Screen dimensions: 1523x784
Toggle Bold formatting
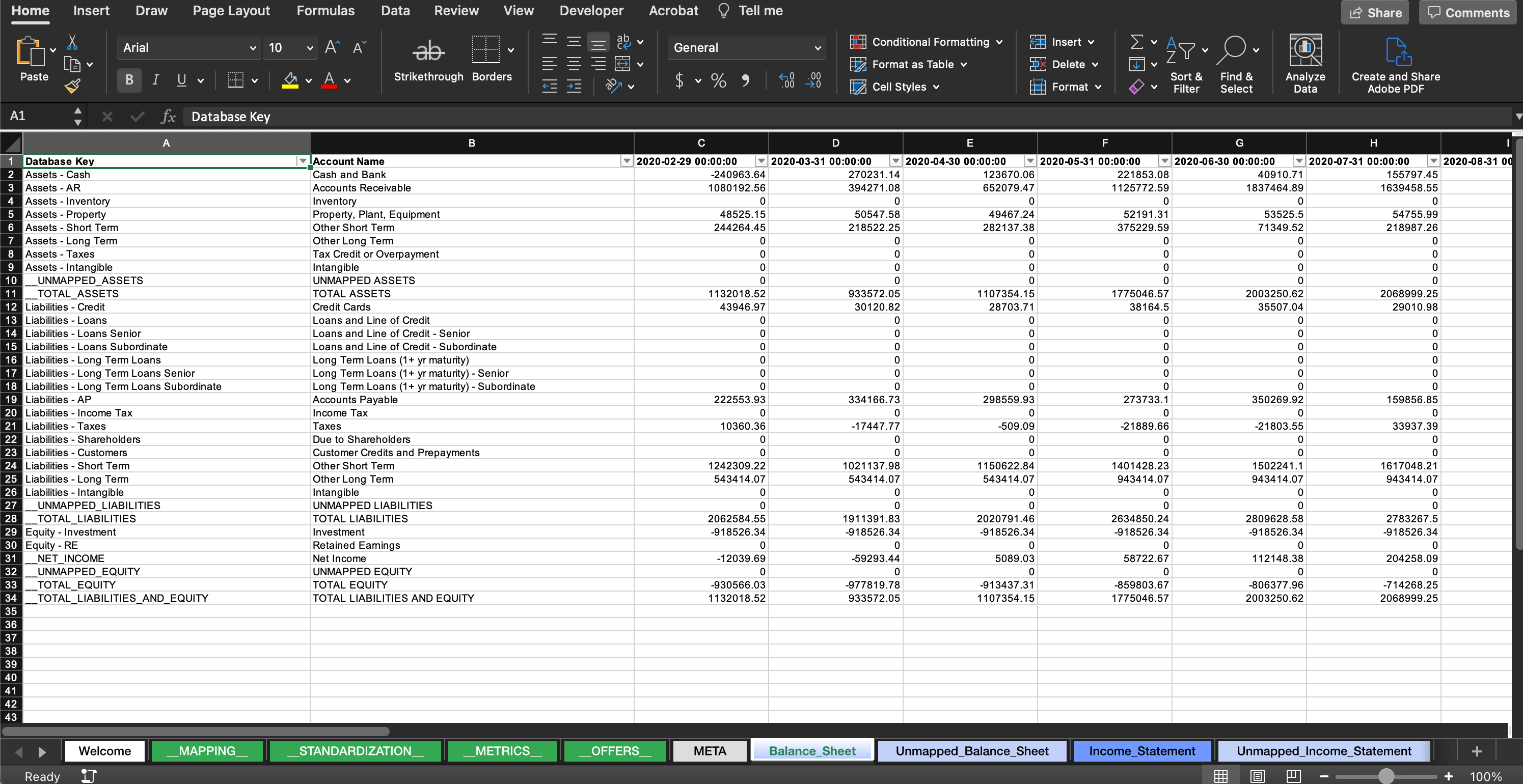[x=129, y=80]
